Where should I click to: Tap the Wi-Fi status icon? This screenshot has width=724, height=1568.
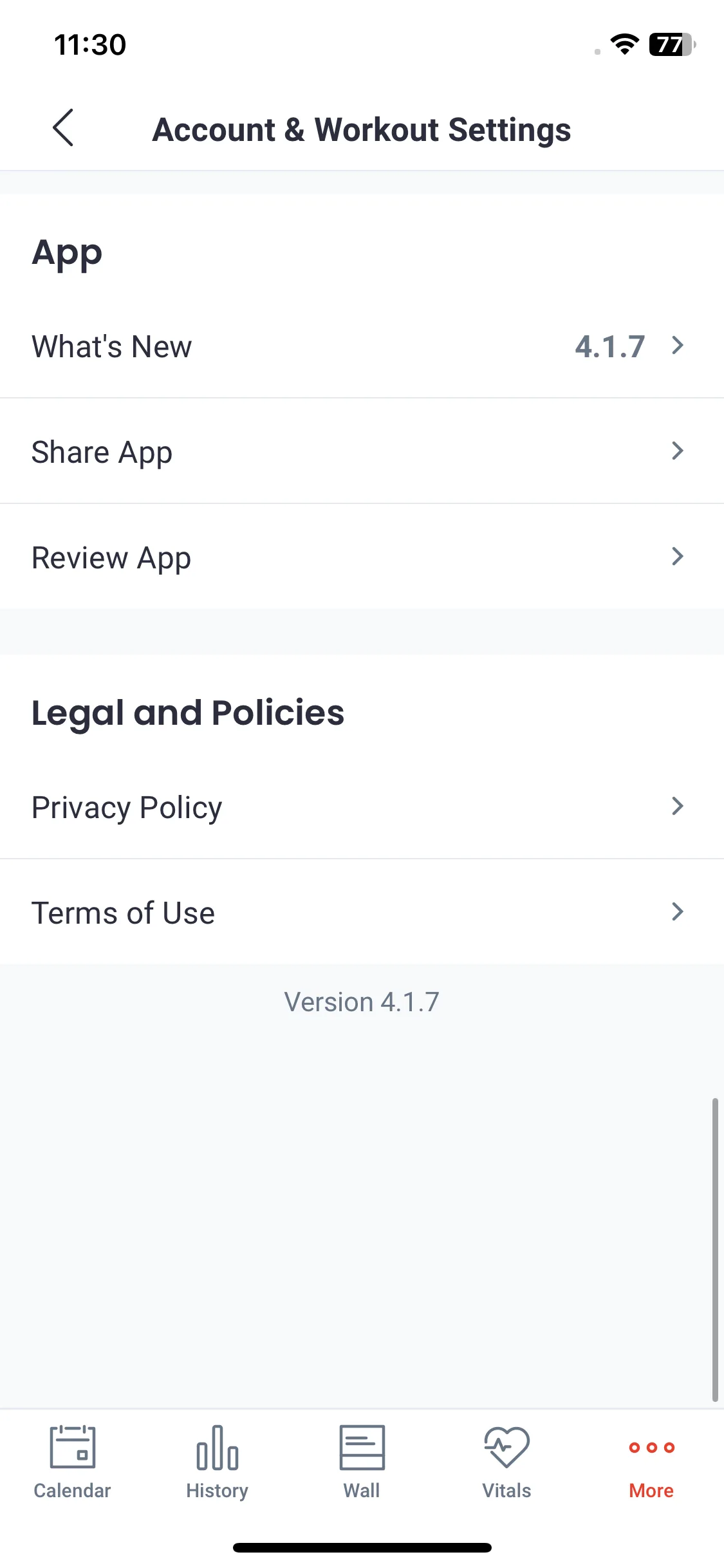(x=624, y=44)
